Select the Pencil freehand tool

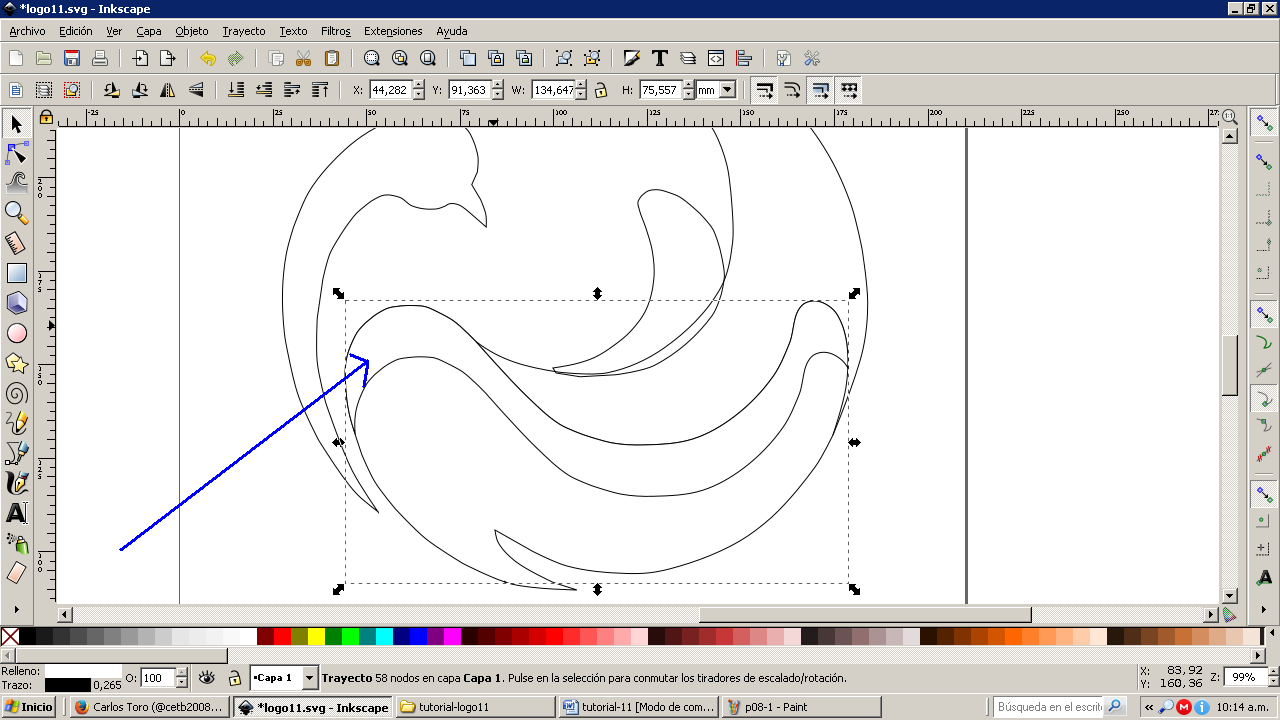16,423
